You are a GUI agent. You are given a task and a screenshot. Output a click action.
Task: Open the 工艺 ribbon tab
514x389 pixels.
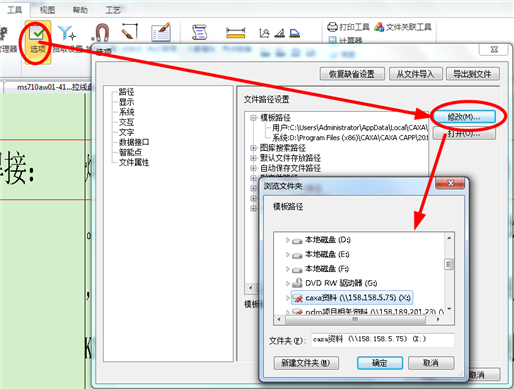click(113, 10)
